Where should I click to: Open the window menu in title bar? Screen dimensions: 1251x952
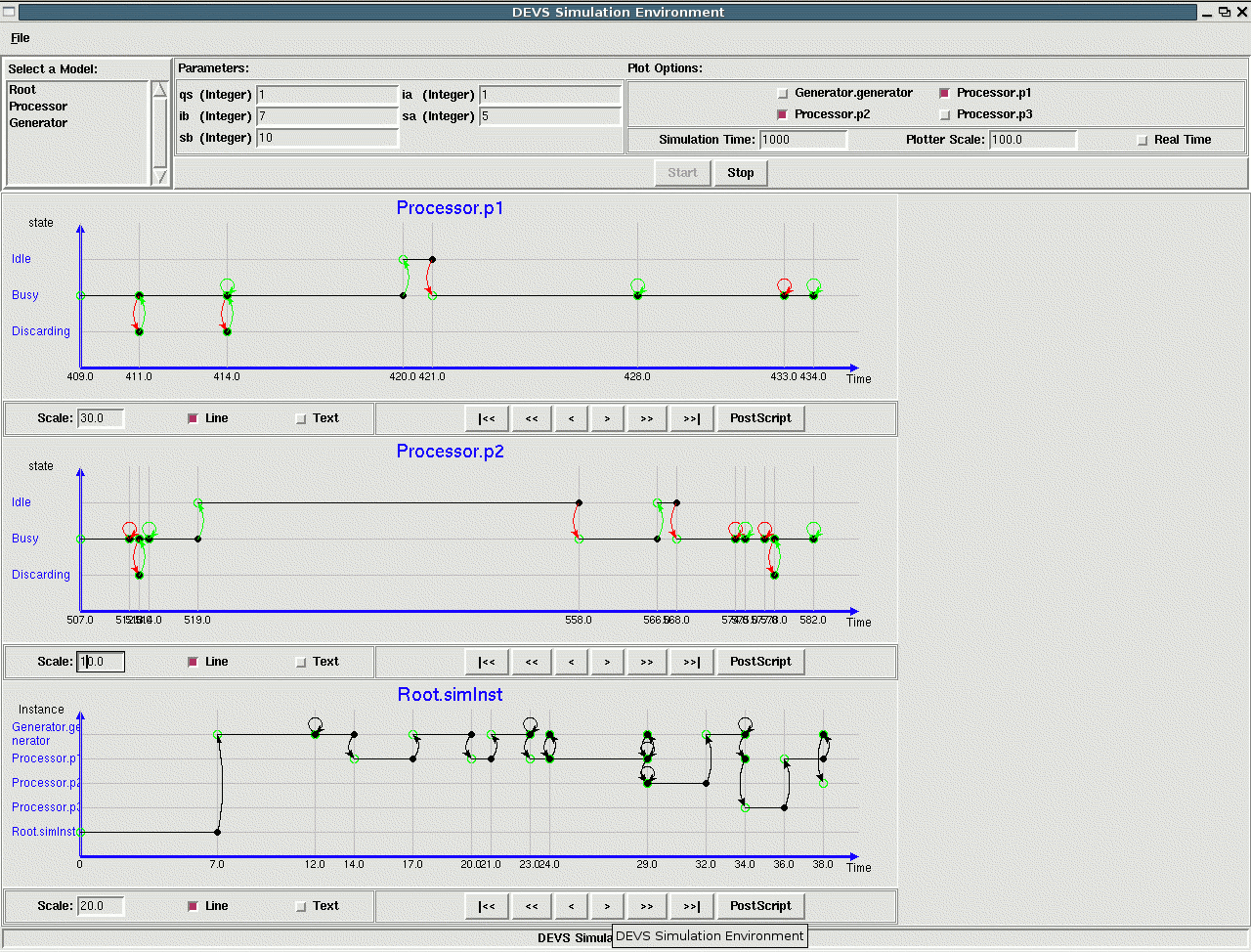[x=9, y=12]
